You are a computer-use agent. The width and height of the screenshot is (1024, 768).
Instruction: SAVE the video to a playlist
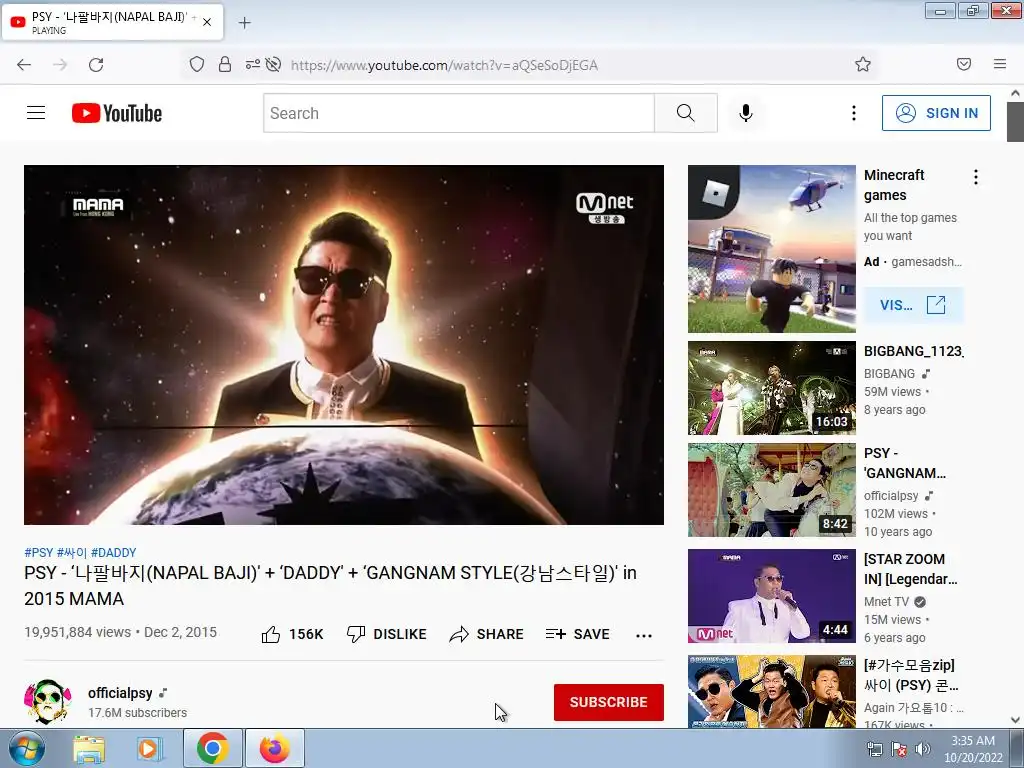coord(578,634)
